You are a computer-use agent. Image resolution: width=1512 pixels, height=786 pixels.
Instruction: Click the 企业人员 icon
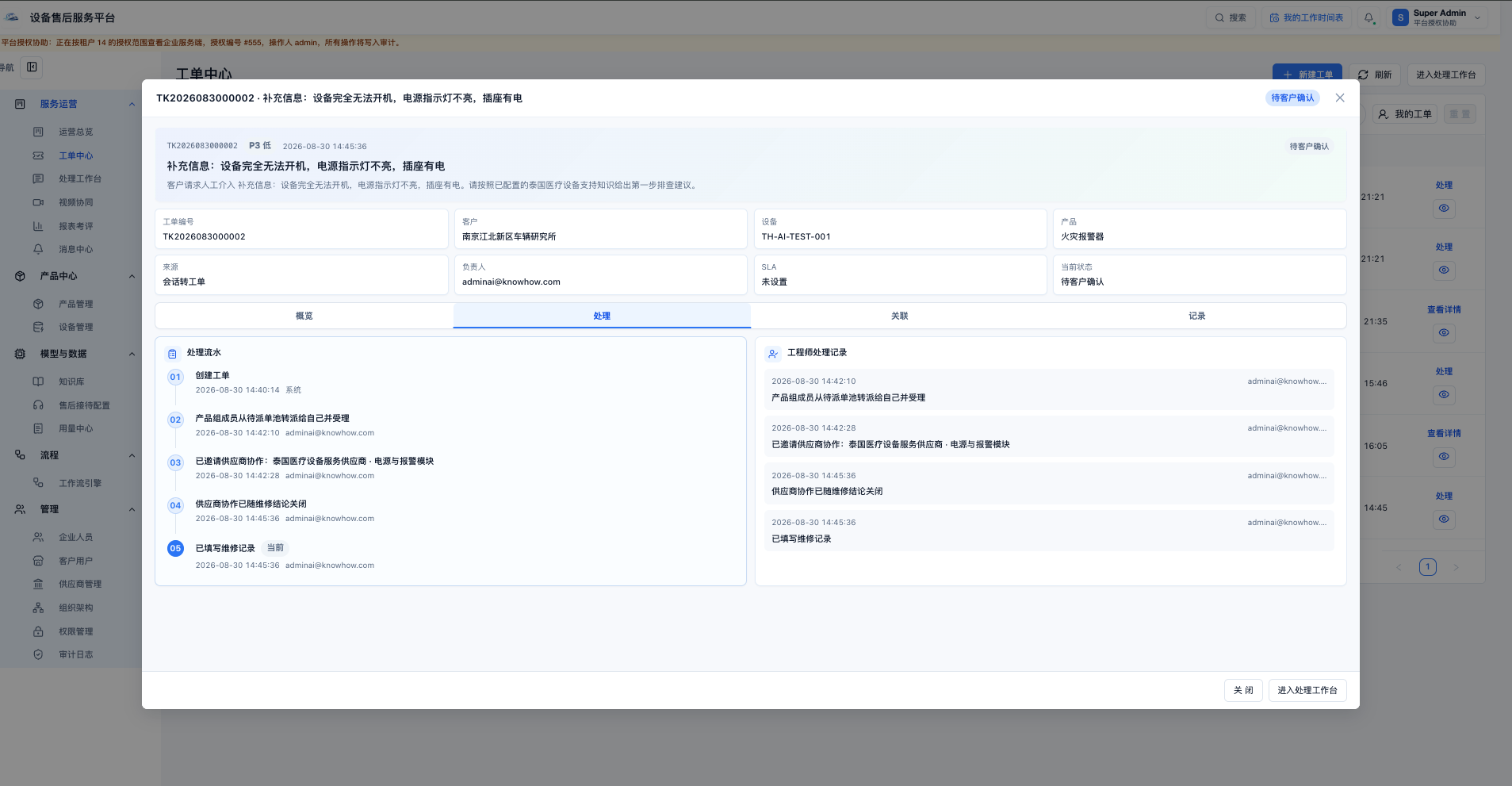38,537
